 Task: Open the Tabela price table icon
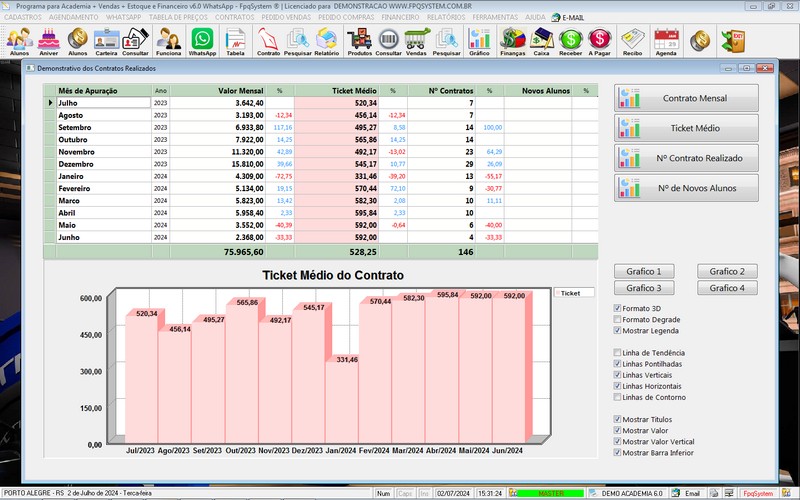point(235,41)
